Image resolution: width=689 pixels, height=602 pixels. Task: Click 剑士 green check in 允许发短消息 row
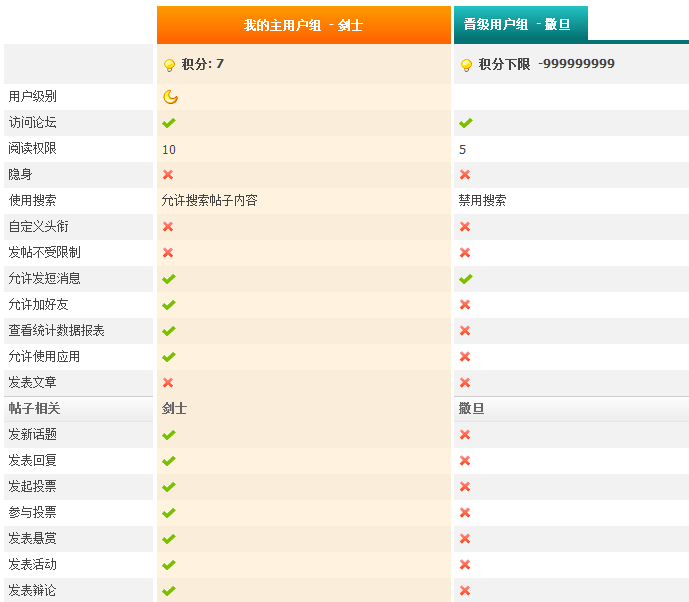[169, 279]
